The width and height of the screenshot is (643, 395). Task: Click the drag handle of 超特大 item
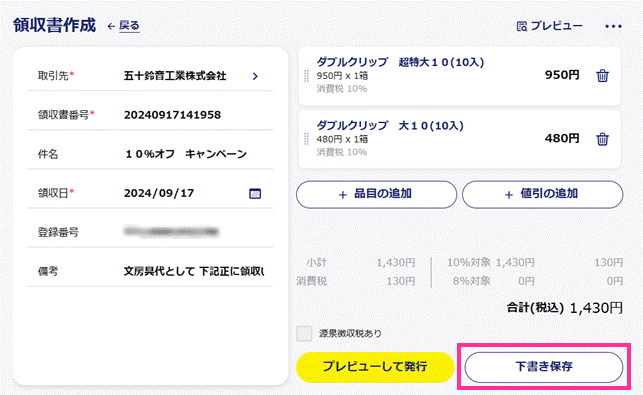tap(306, 76)
